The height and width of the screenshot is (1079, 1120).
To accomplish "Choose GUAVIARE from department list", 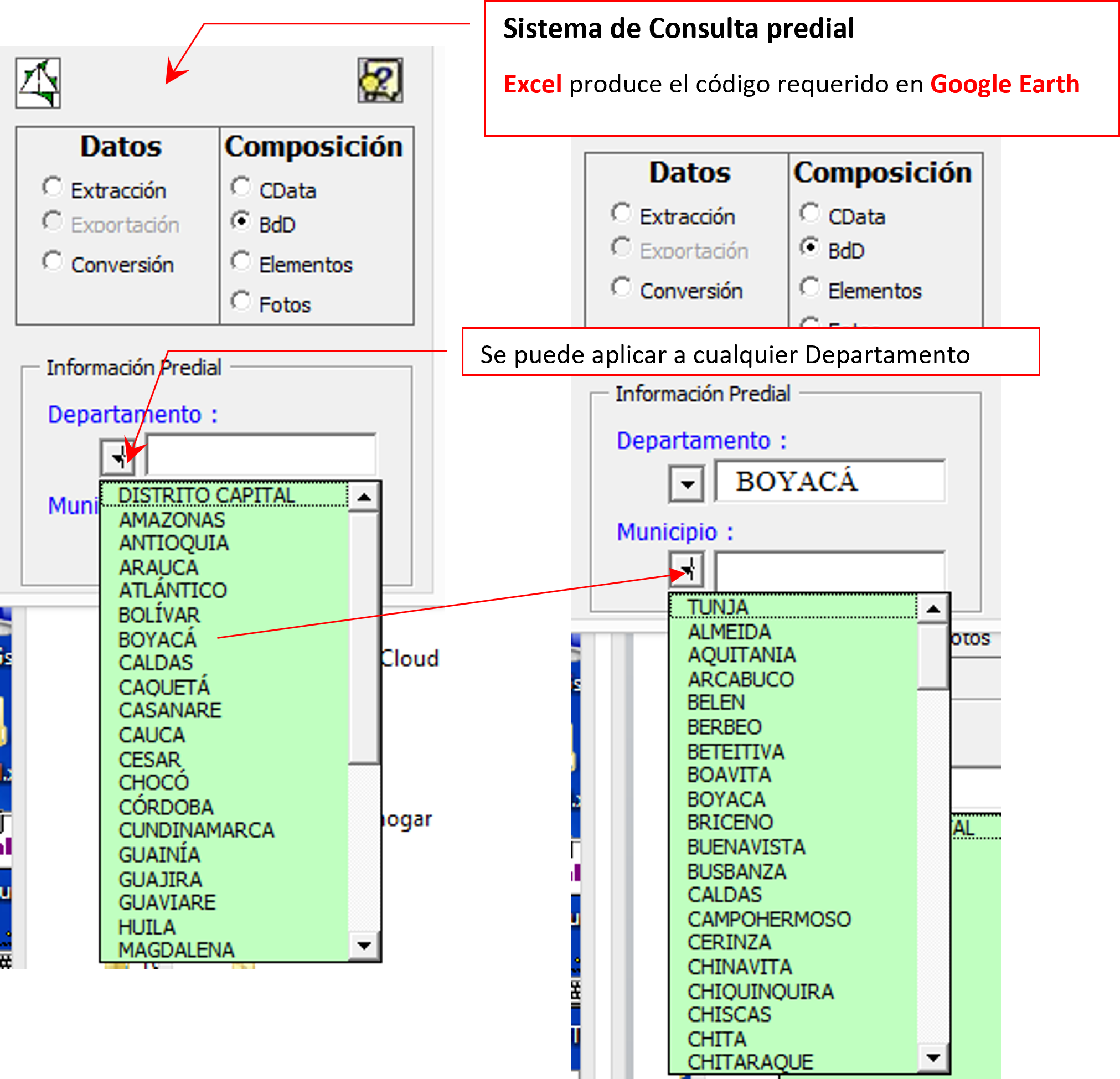I will coord(225,902).
